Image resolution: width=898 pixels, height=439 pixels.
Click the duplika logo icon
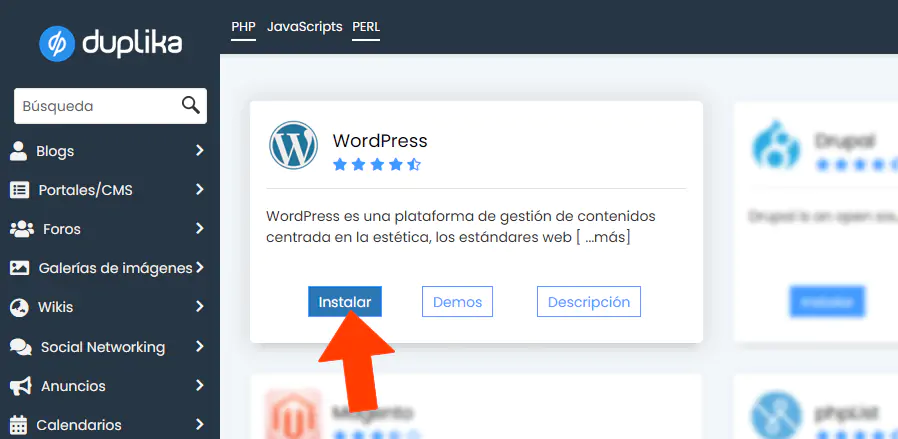coord(57,43)
